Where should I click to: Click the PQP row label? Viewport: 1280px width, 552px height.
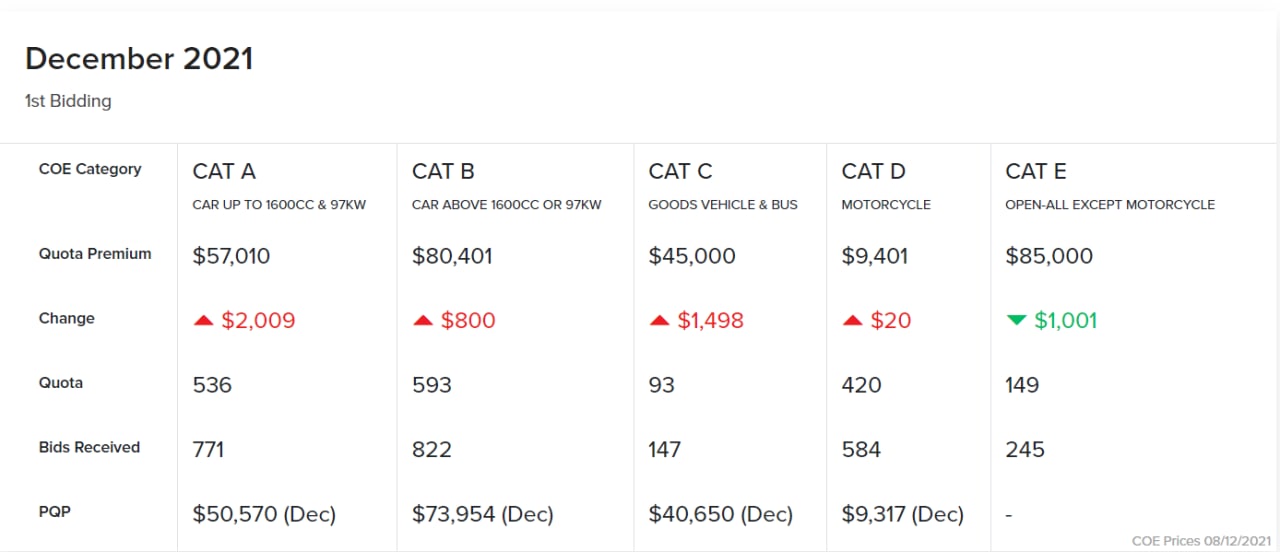click(55, 511)
